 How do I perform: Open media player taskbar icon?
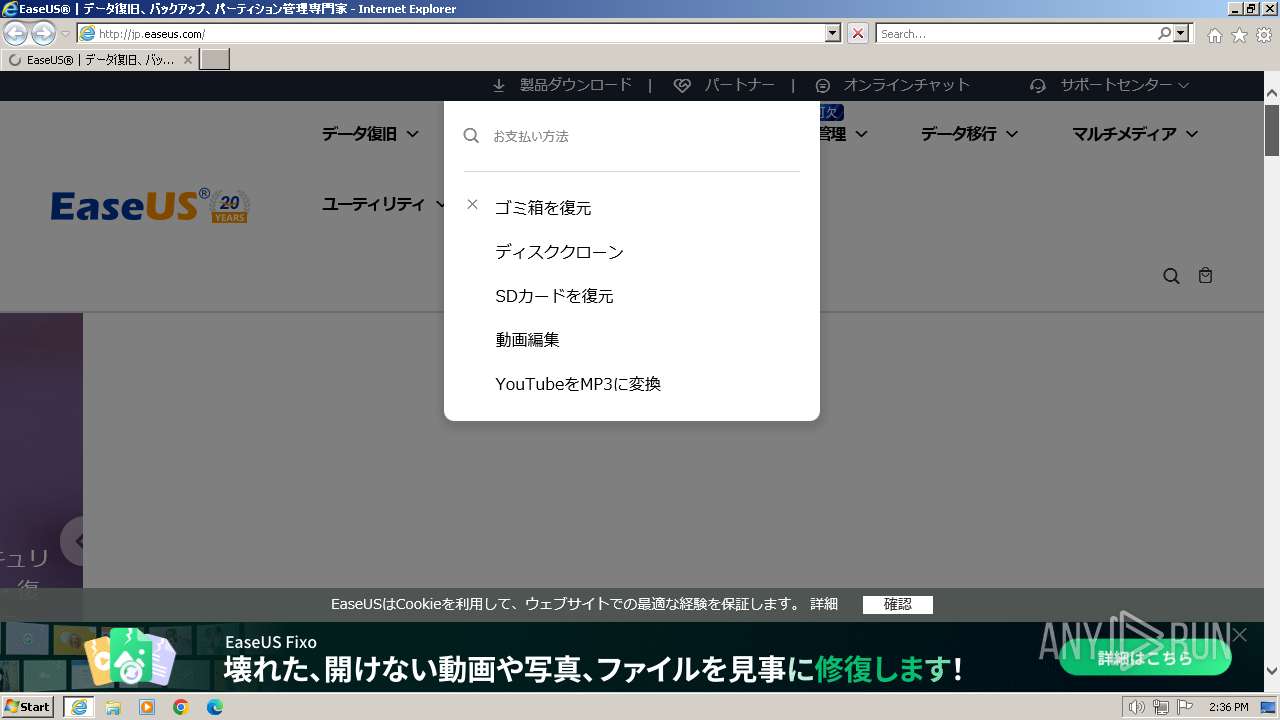(147, 707)
